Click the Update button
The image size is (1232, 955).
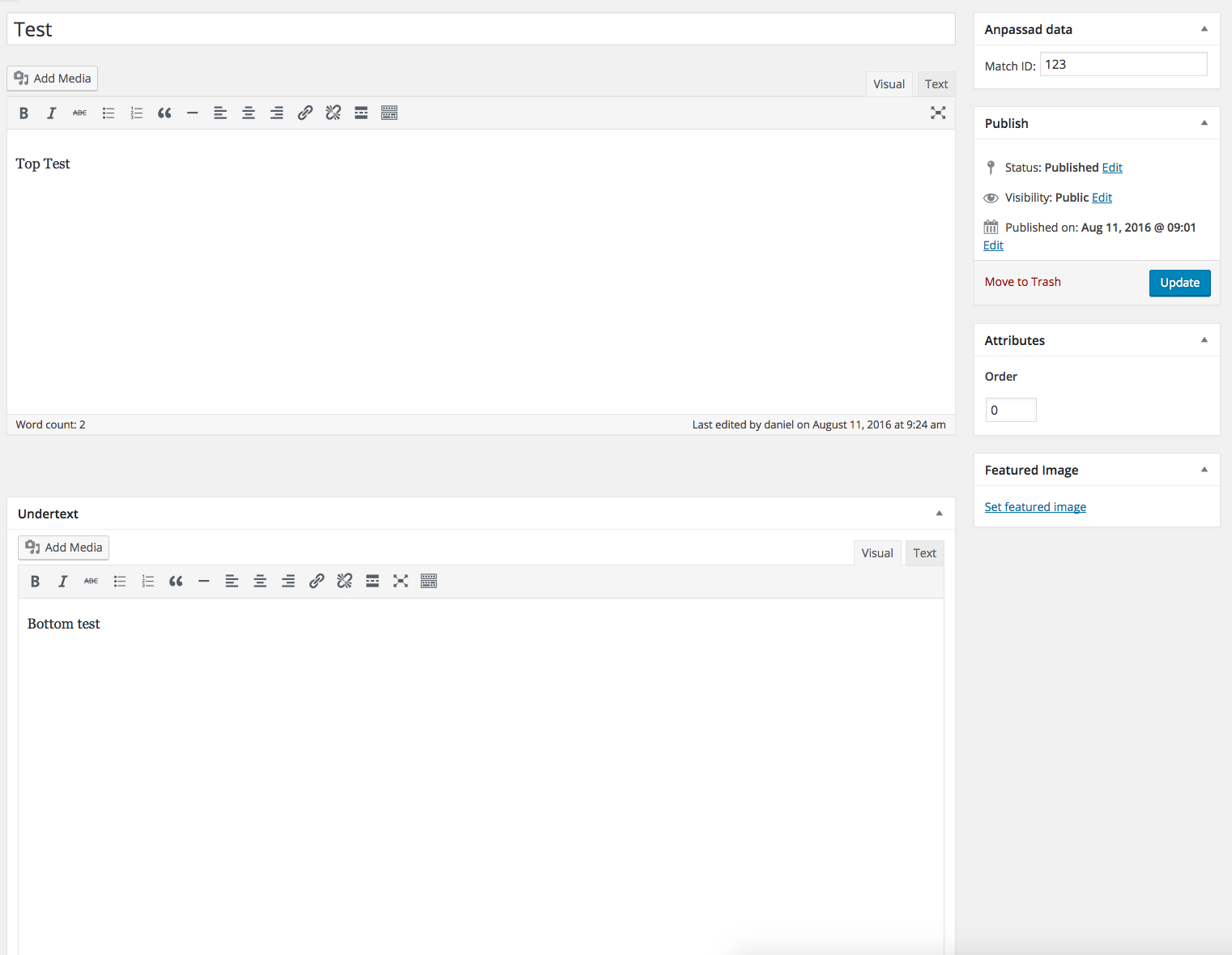[x=1179, y=283]
